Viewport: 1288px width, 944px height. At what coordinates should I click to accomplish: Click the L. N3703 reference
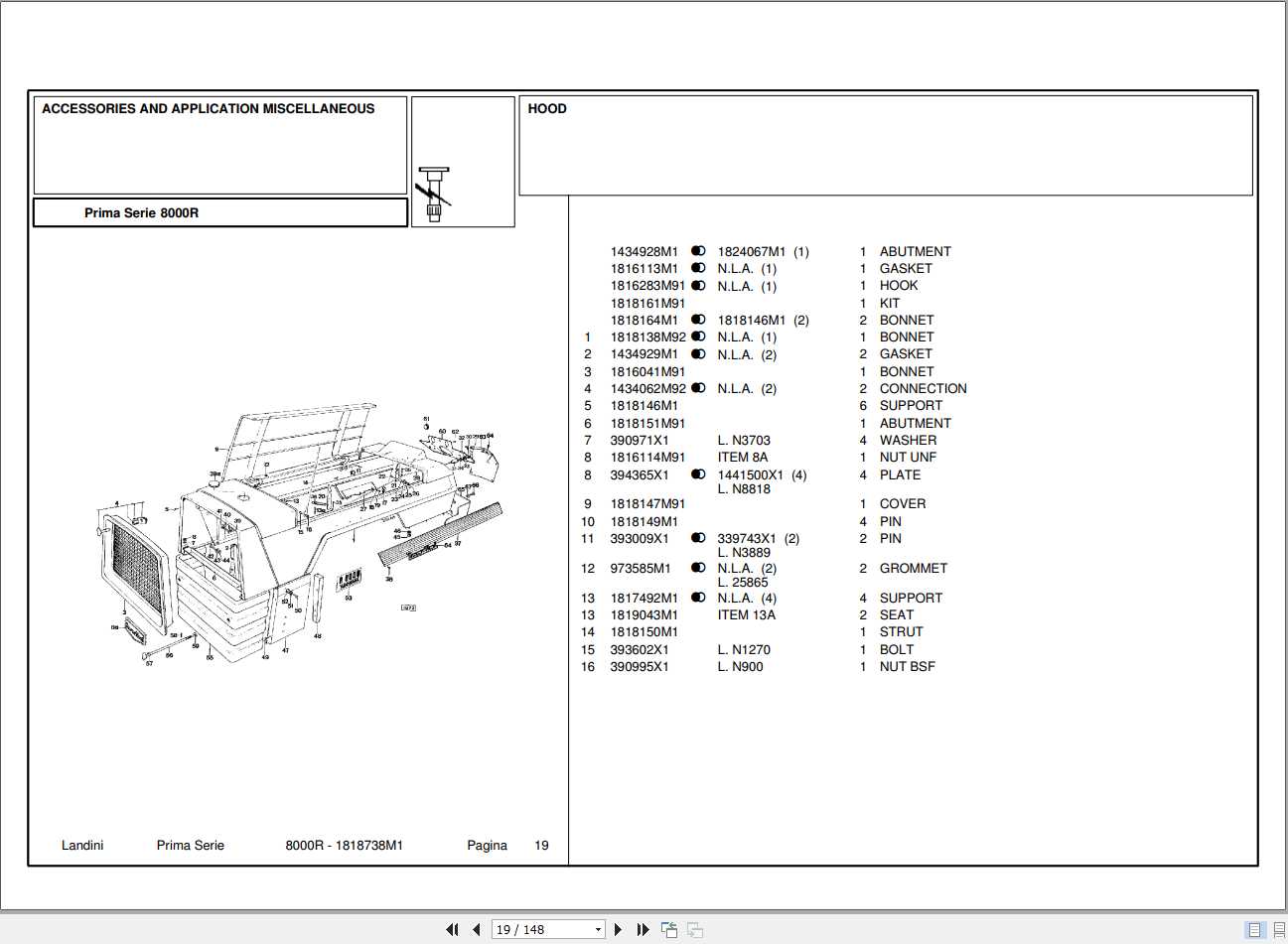point(744,440)
